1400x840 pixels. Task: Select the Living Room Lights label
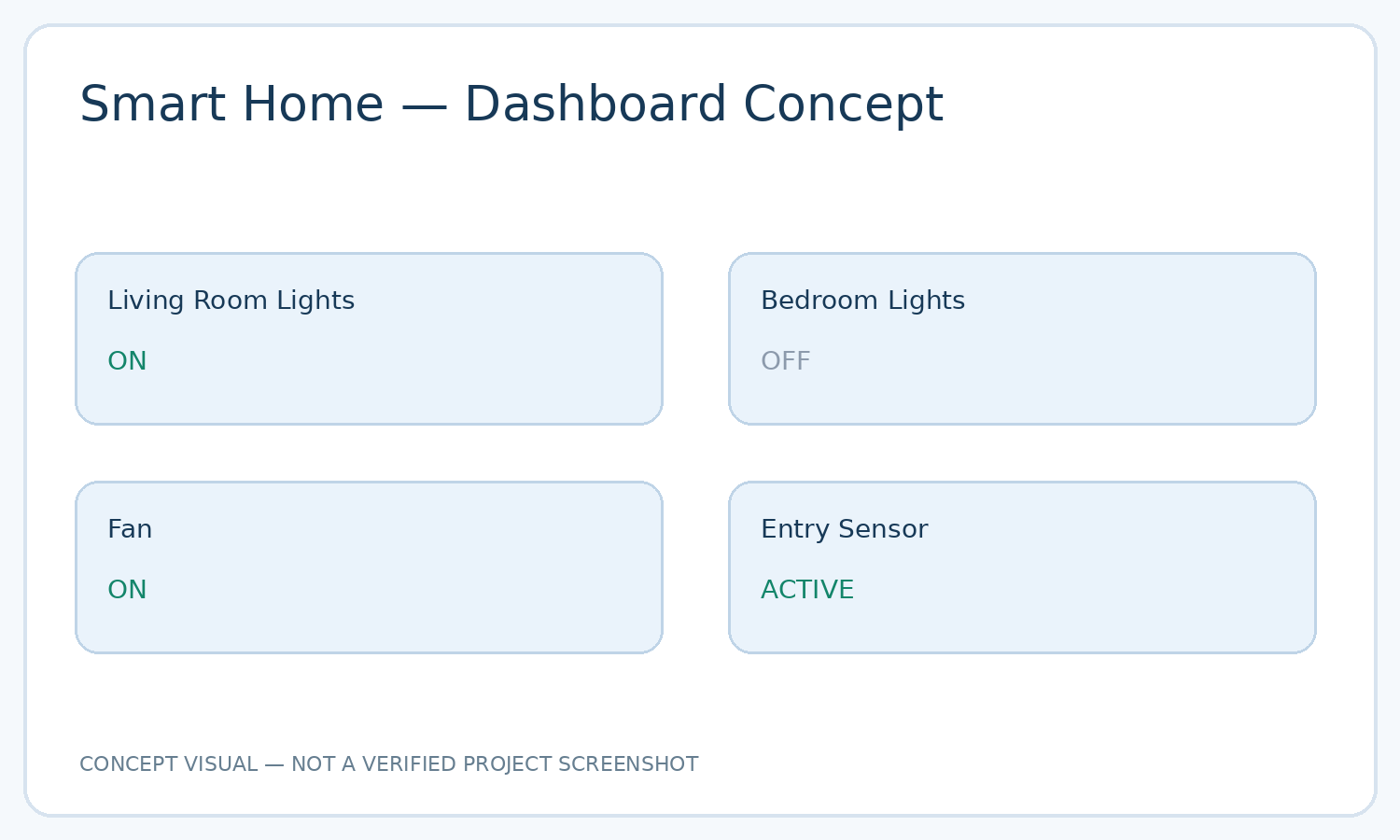(231, 301)
